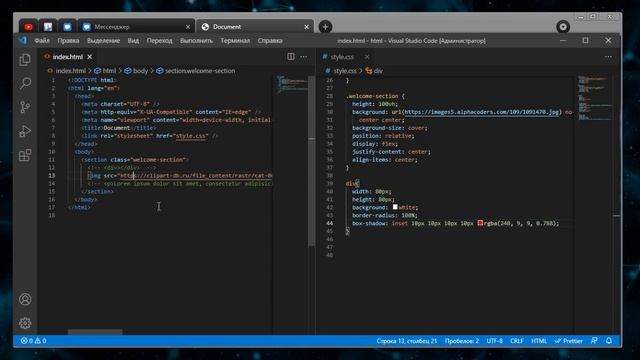Screen dimensions: 640x360
Task: Click the notifications bell in status bar
Action: [x=609, y=341]
